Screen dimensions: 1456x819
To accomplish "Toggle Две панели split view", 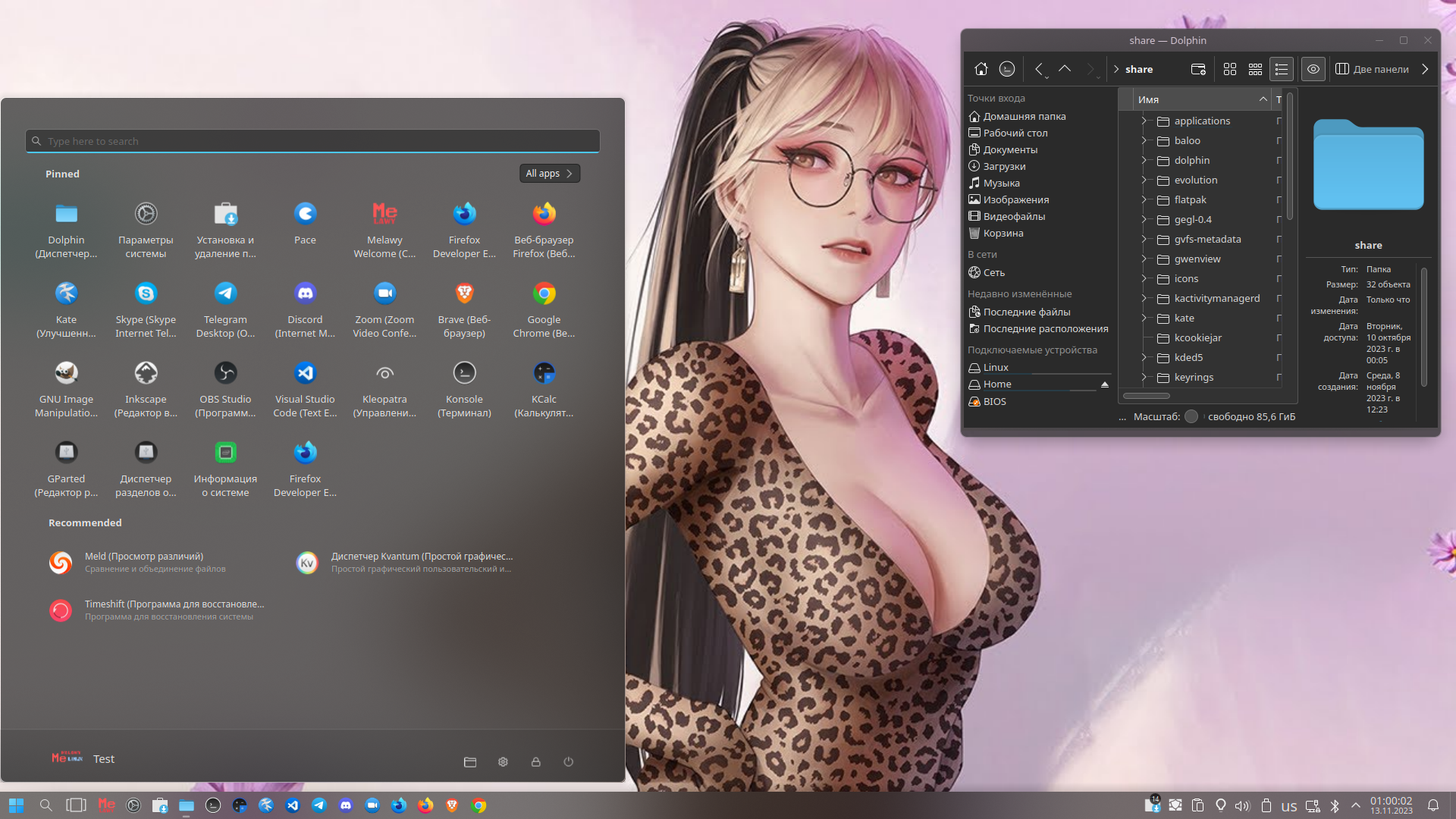I will click(x=1372, y=69).
